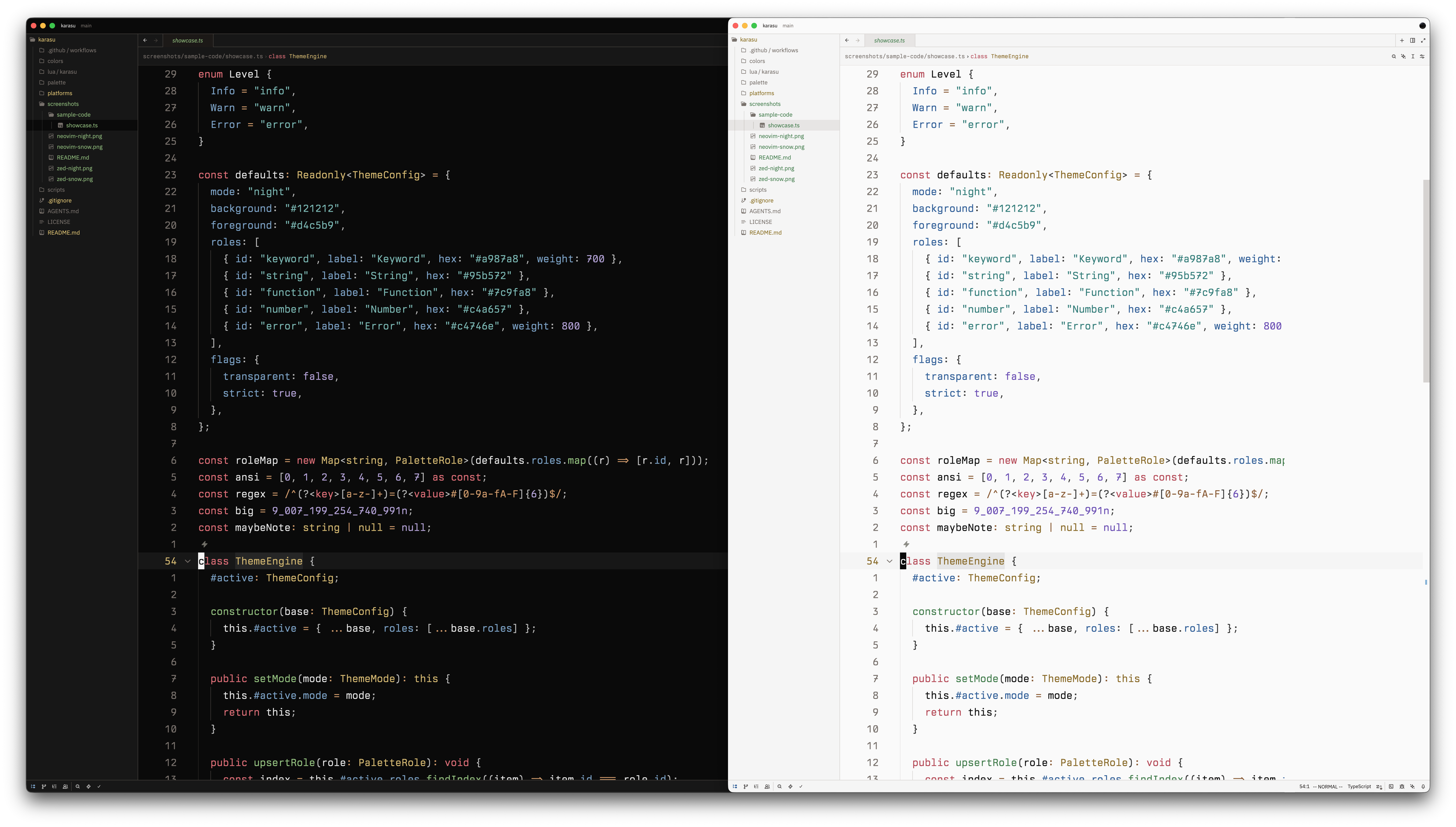The width and height of the screenshot is (1456, 827).
Task: Click the split pane icon in light window
Action: 1413,40
